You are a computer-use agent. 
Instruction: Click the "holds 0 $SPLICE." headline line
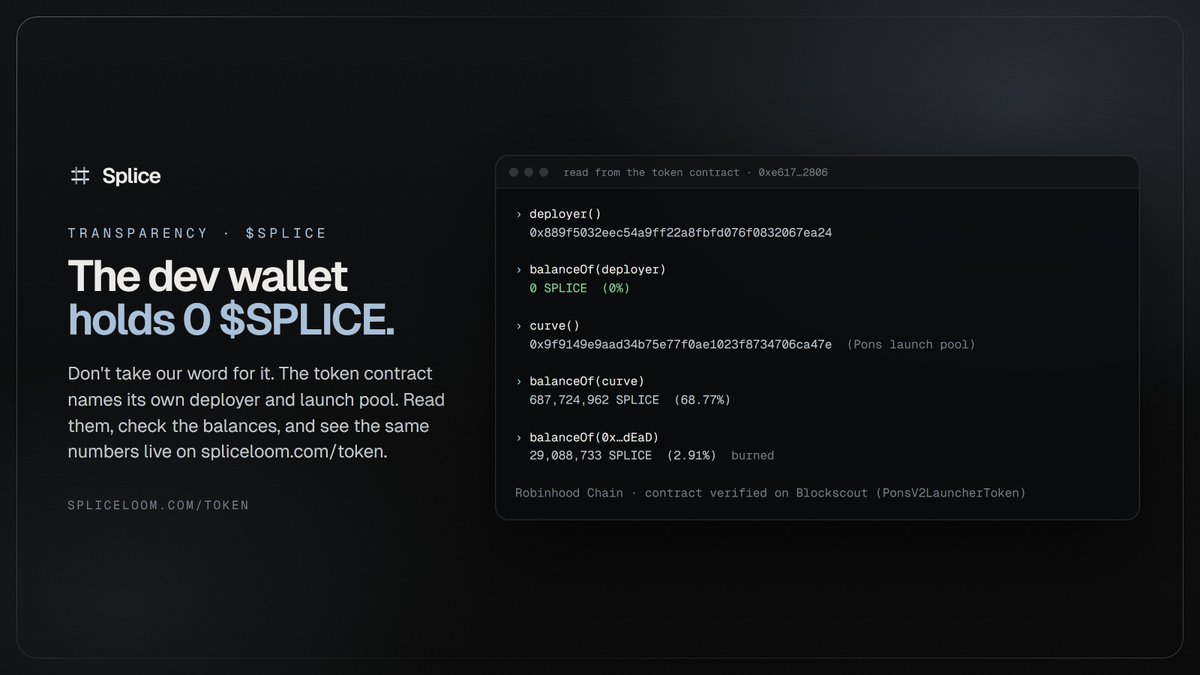(x=231, y=320)
